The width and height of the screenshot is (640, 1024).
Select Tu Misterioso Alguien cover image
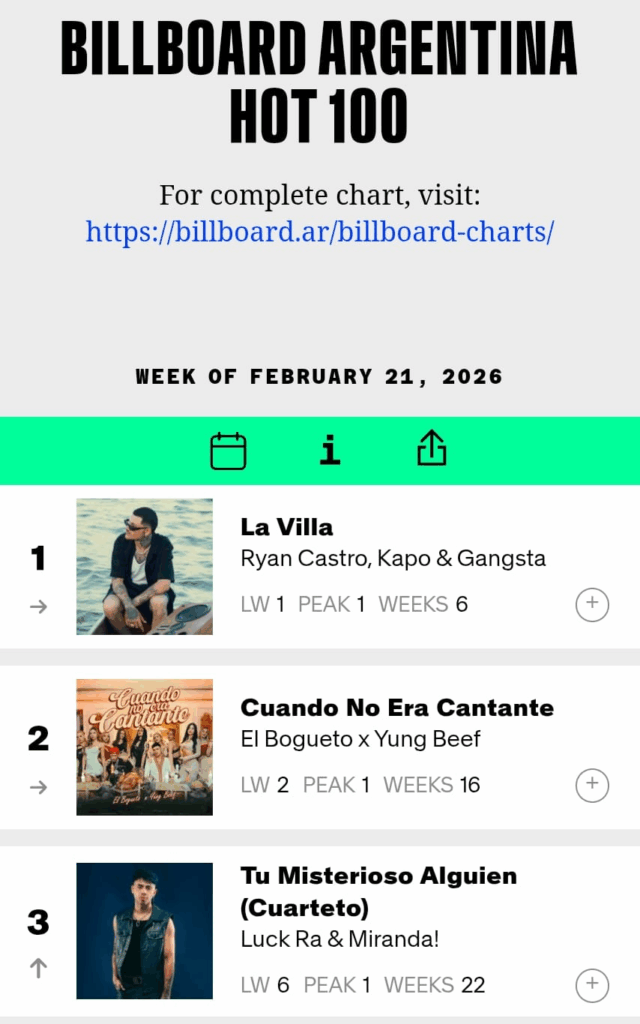145,930
